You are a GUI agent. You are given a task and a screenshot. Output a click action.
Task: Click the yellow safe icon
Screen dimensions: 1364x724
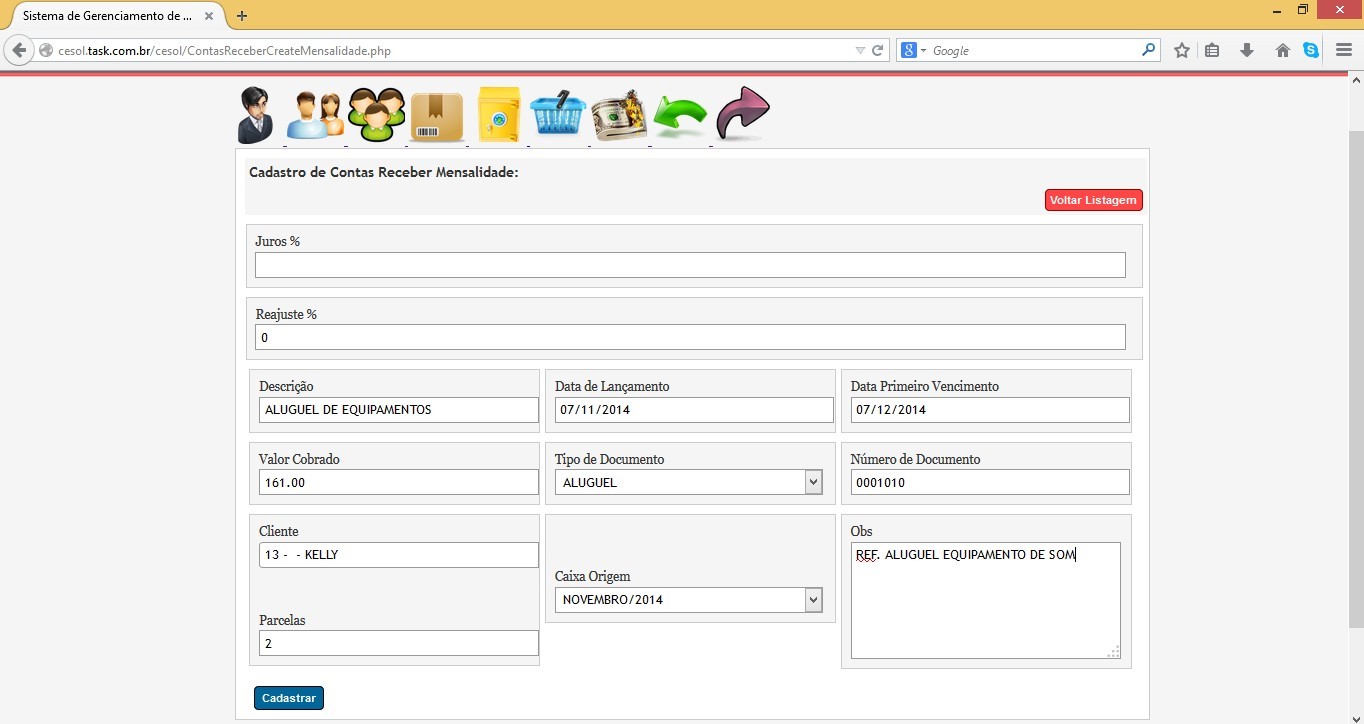(498, 115)
